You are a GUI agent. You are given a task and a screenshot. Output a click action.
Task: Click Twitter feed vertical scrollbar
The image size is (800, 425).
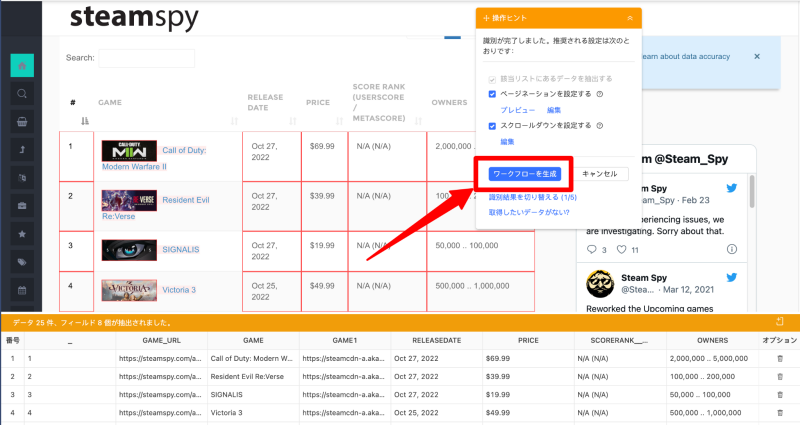752,191
